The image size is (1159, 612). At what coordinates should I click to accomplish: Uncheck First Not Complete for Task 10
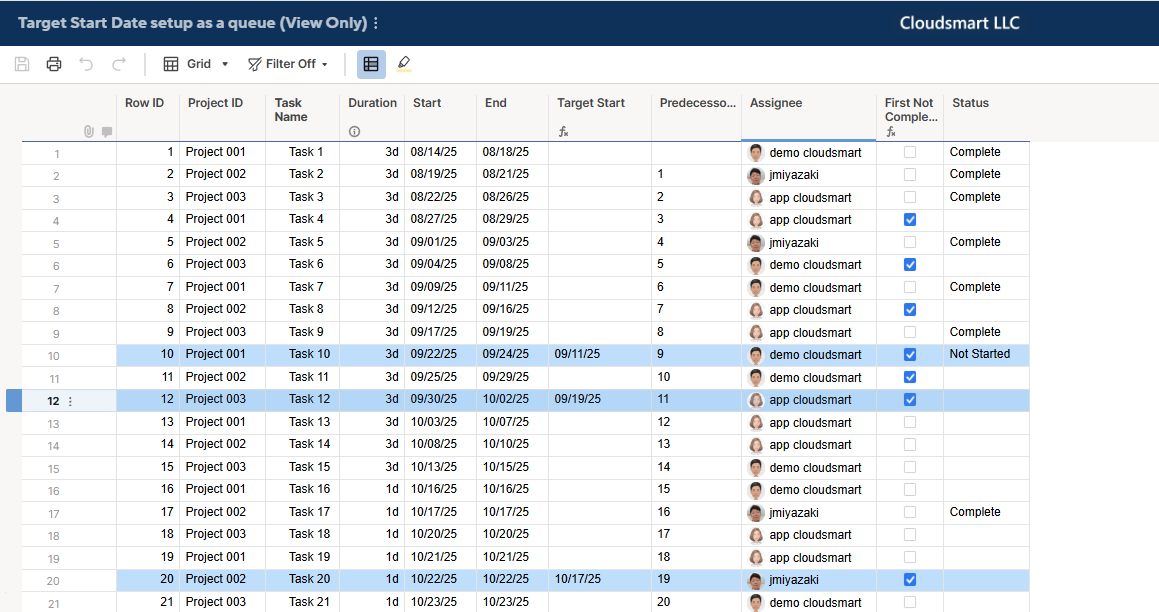pos(910,355)
